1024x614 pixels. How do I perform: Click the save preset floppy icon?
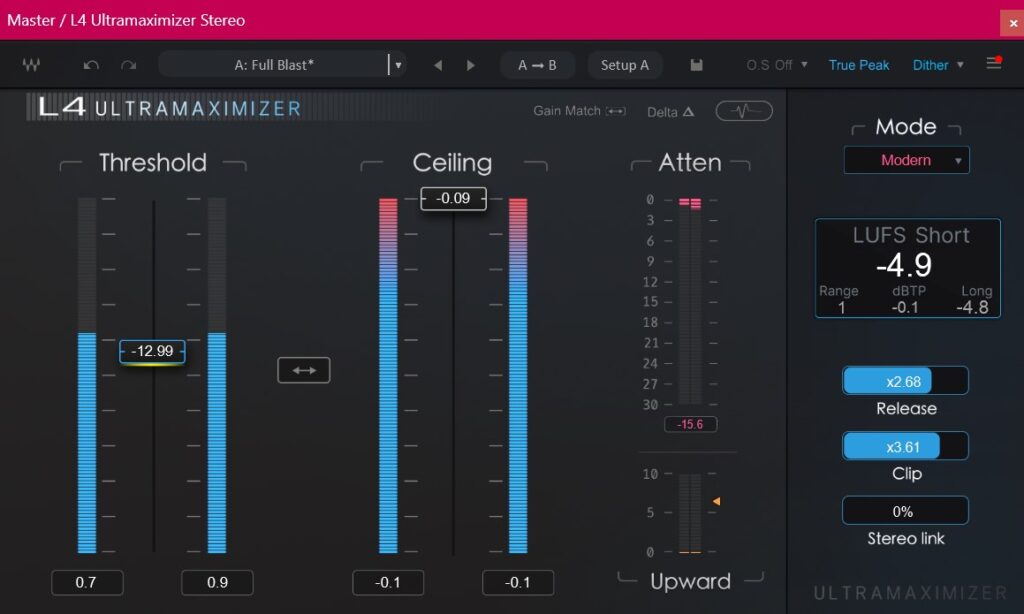(697, 65)
